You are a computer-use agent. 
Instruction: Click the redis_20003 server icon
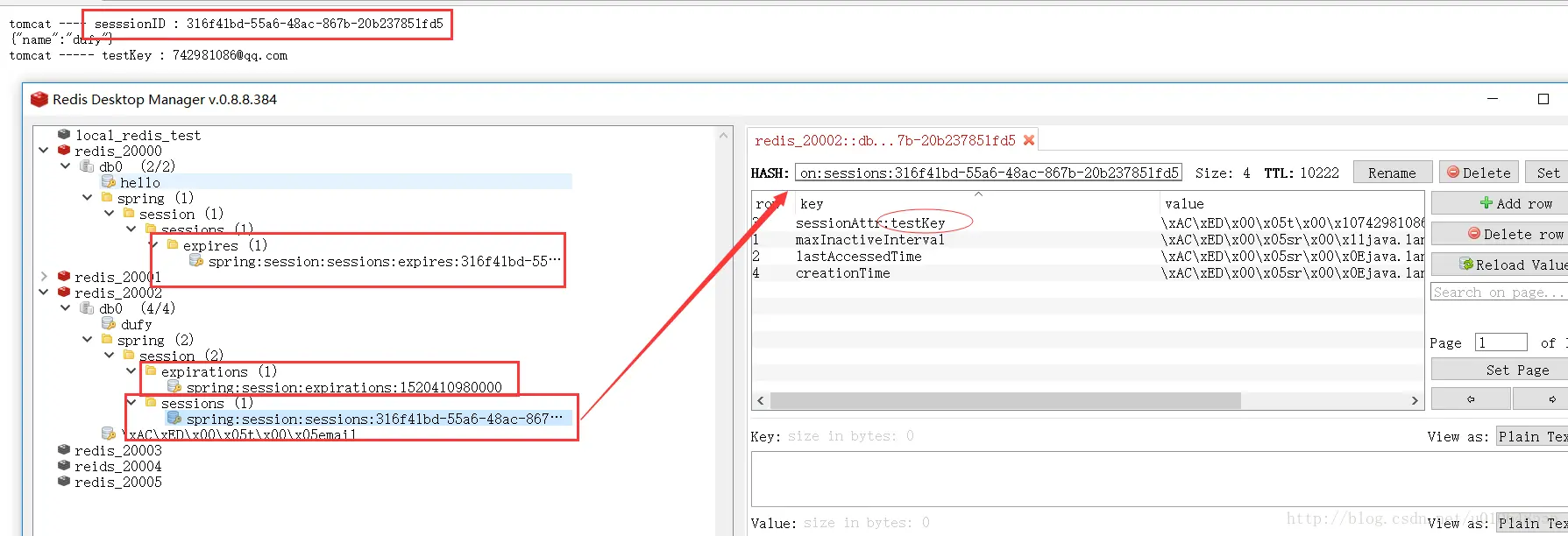coord(64,450)
